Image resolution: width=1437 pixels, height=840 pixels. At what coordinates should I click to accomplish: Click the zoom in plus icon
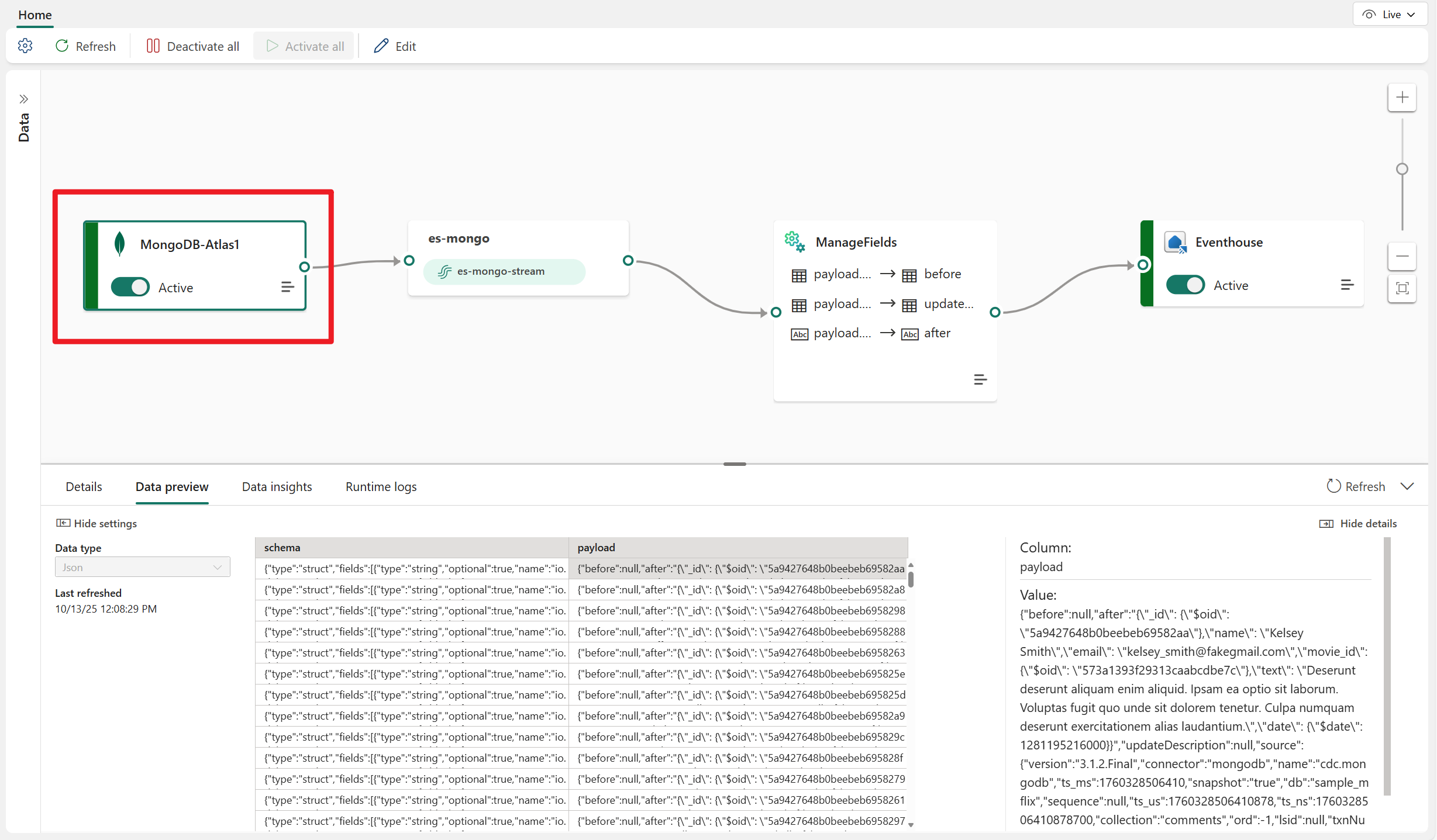(x=1402, y=98)
